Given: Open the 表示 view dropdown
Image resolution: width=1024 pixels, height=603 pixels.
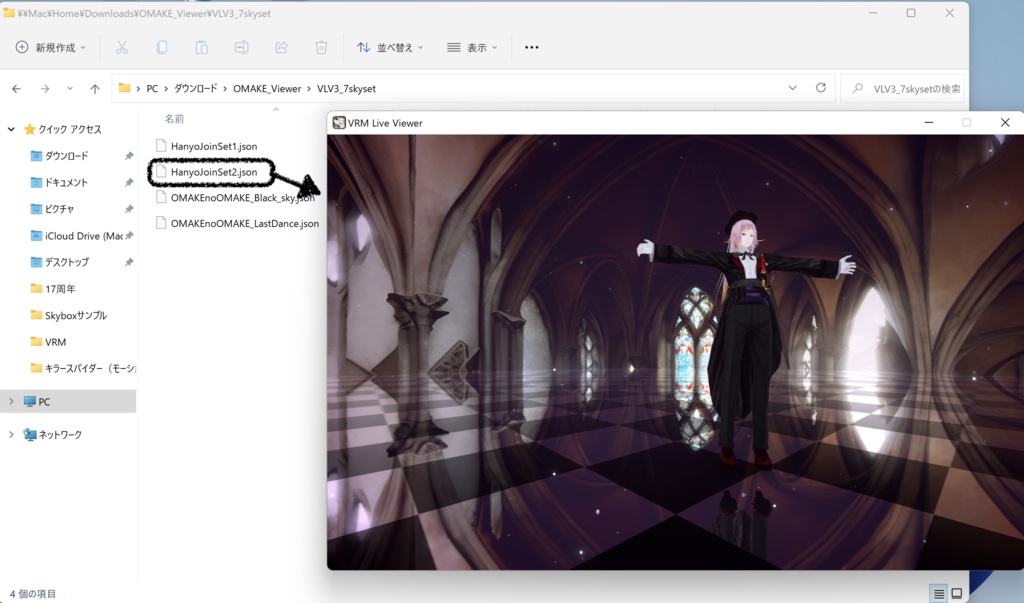Looking at the screenshot, I should pos(472,47).
